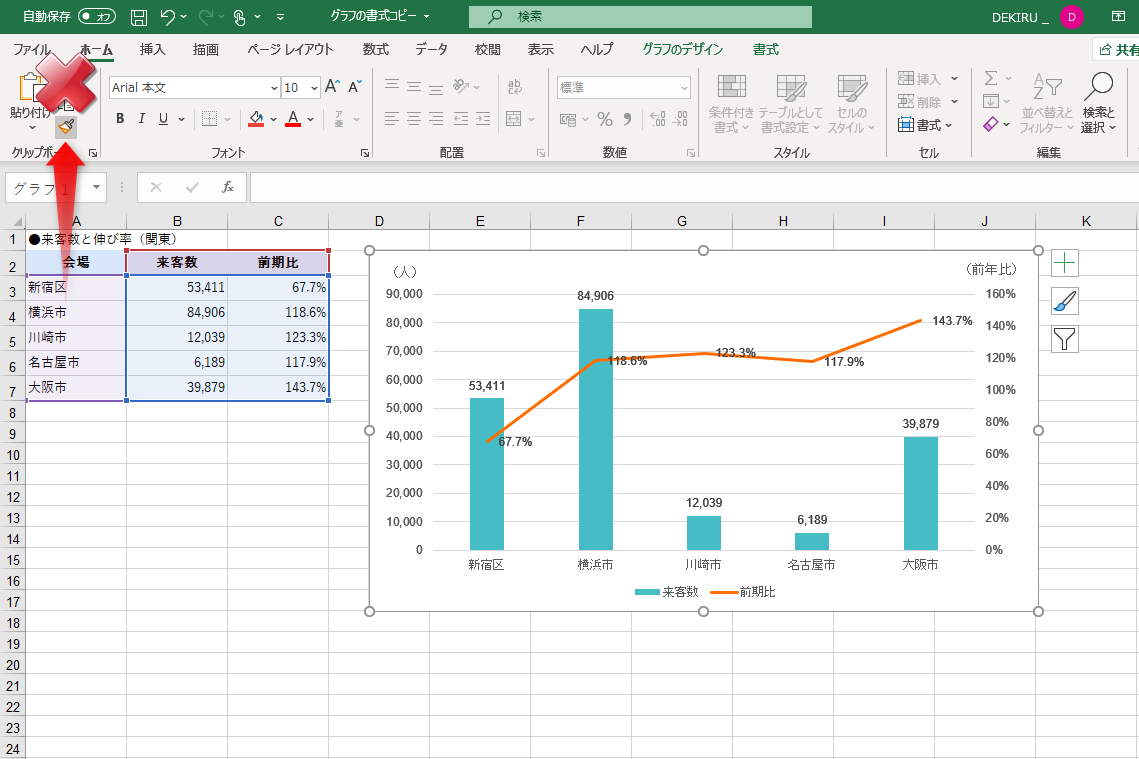1139x759 pixels.
Task: Open the 挿入 ribbon tab
Action: click(x=152, y=49)
